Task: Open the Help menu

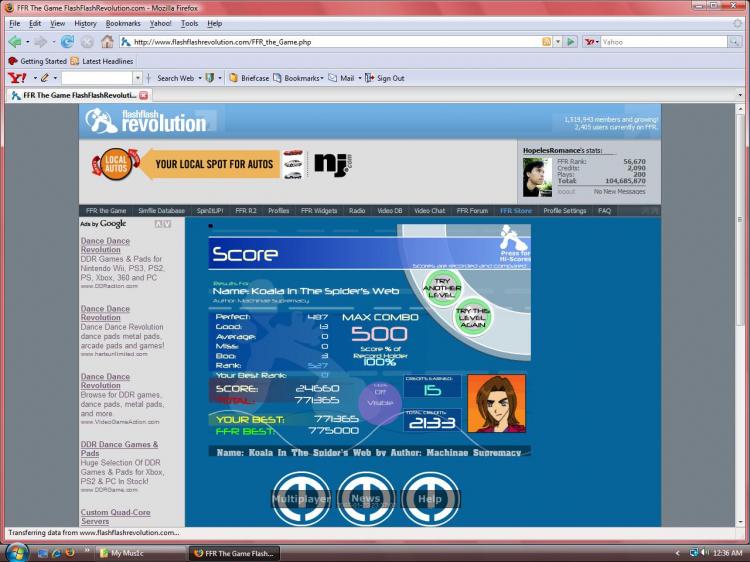Action: [x=215, y=23]
